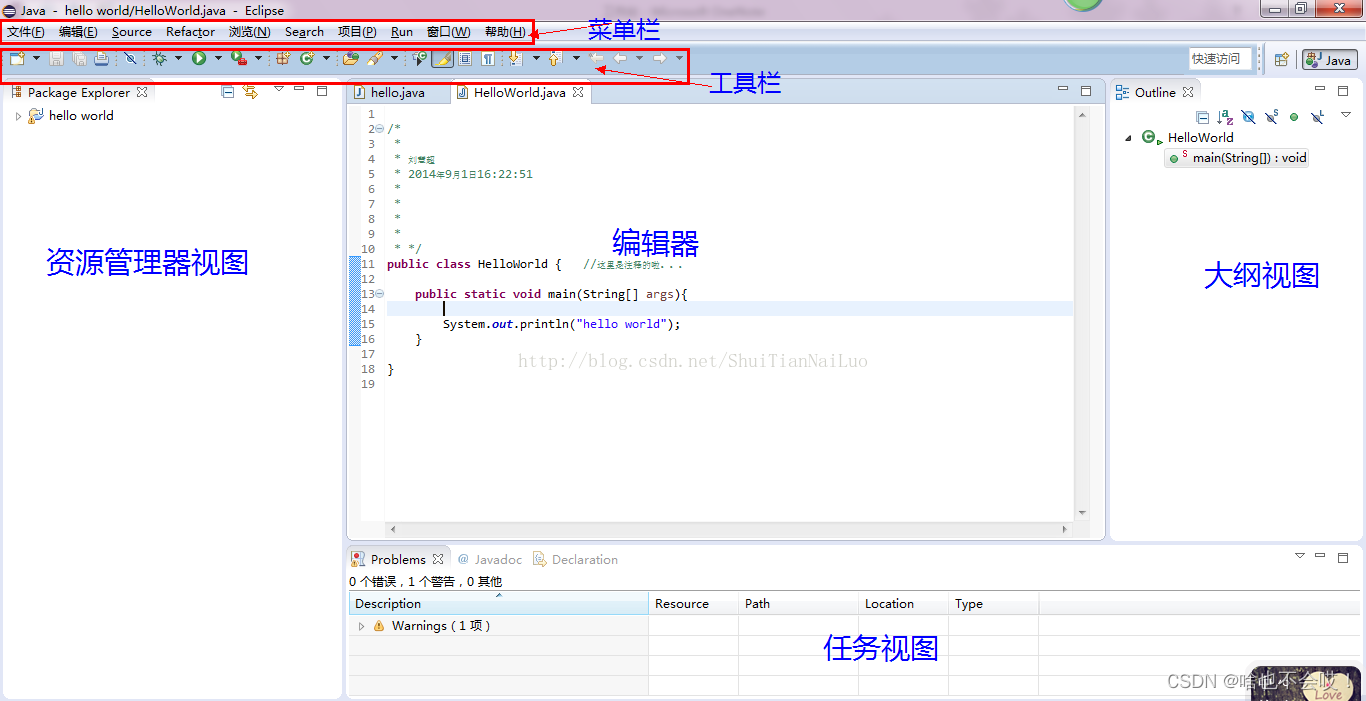This screenshot has width=1366, height=701.
Task: Run program with green play icon
Action: [199, 59]
